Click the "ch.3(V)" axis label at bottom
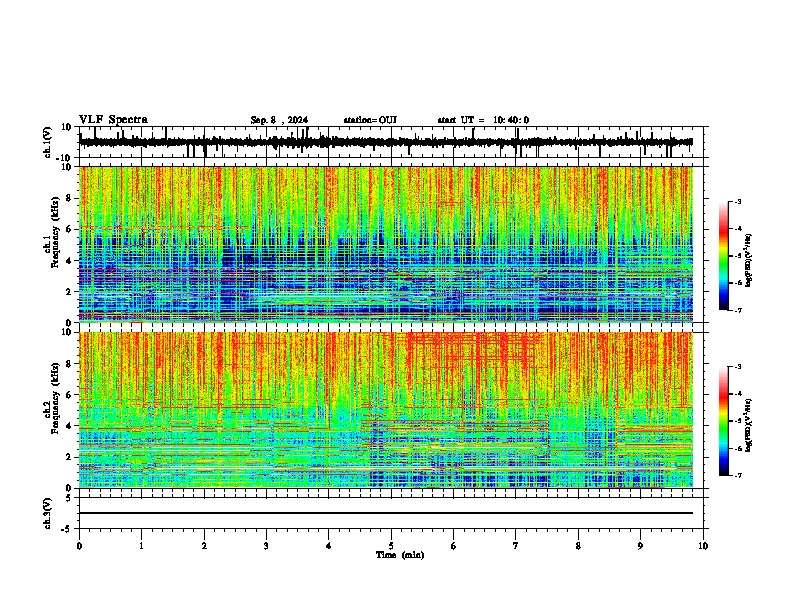 [x=48, y=513]
